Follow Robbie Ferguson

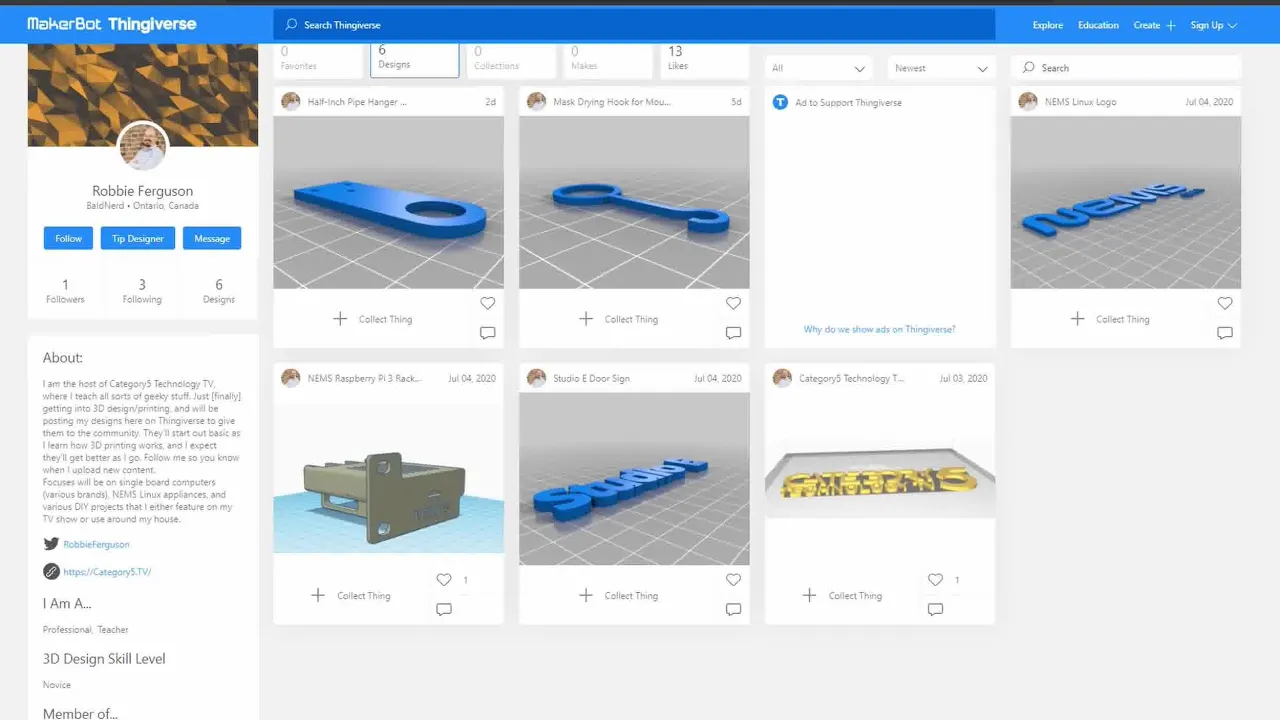[x=68, y=238]
